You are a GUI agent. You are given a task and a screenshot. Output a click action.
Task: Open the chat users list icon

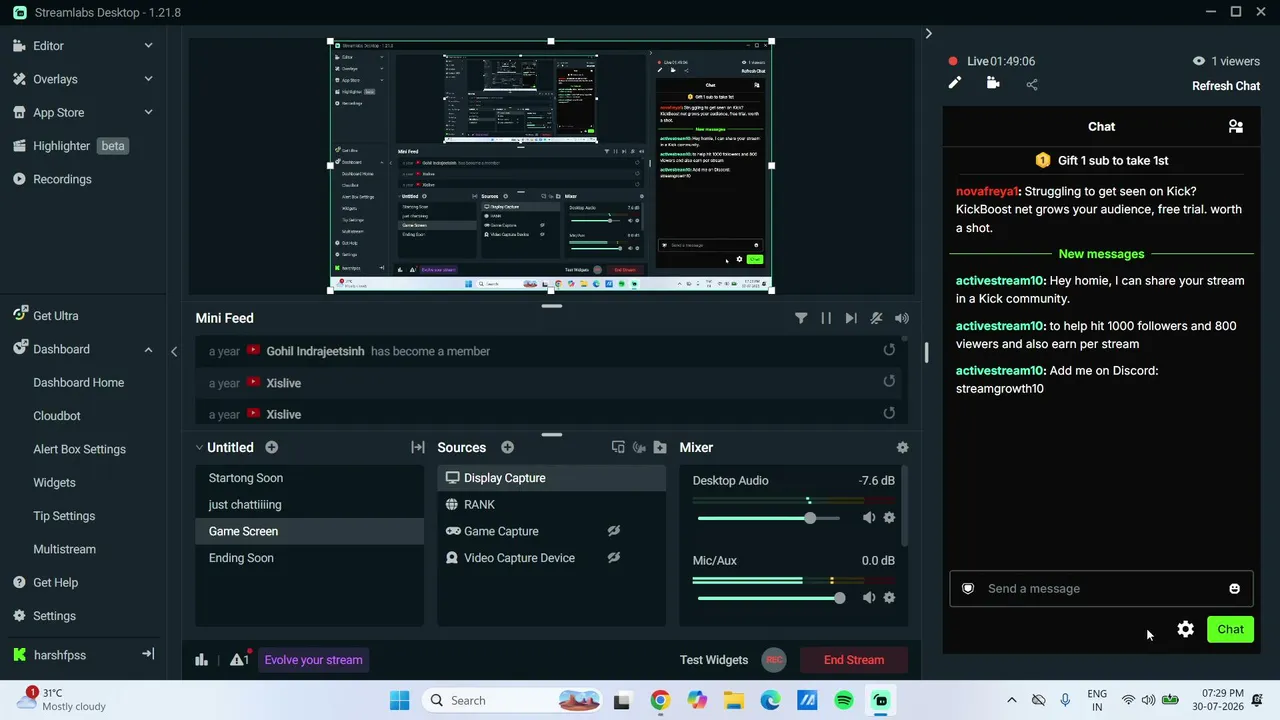[x=1236, y=126]
